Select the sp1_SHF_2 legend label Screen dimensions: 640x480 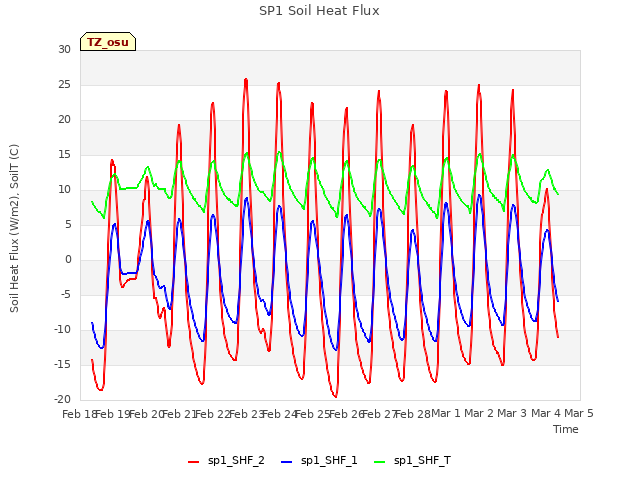[x=236, y=460]
